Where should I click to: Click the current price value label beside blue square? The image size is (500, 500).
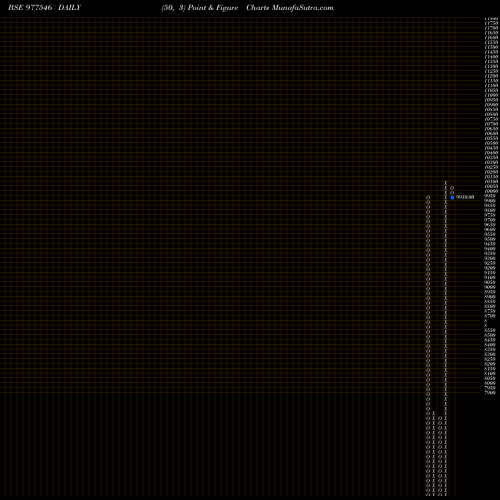pos(465,197)
